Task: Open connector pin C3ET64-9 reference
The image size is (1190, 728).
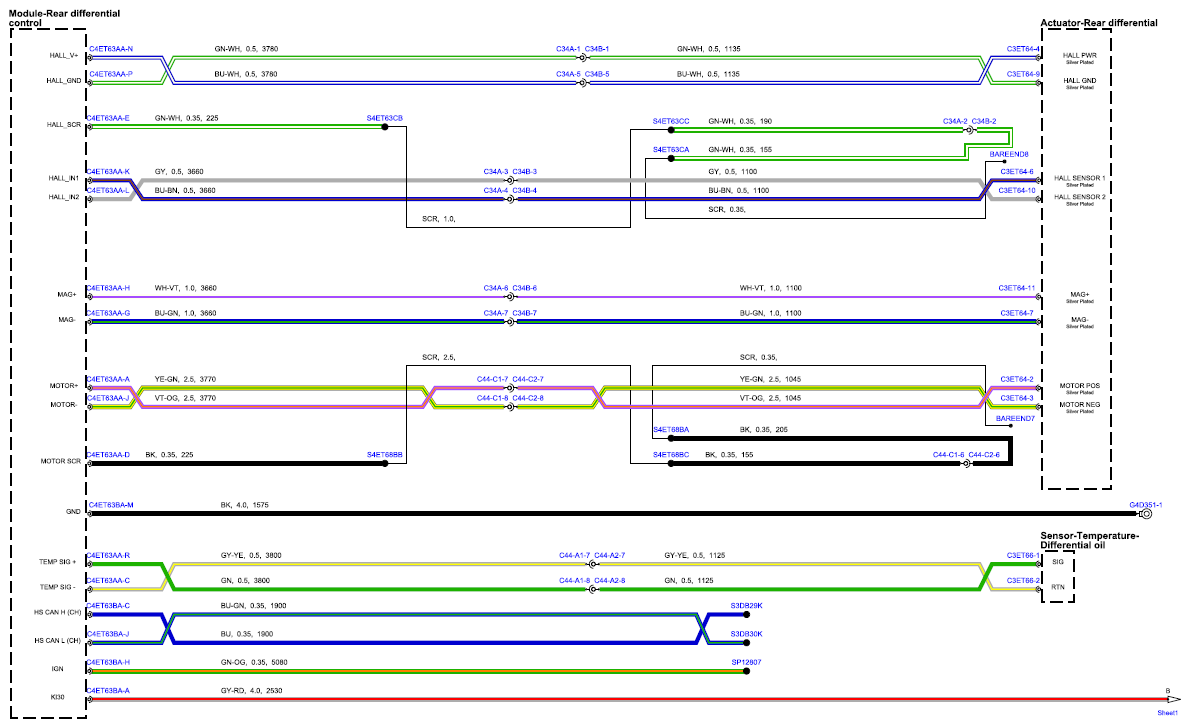Action: click(1023, 74)
